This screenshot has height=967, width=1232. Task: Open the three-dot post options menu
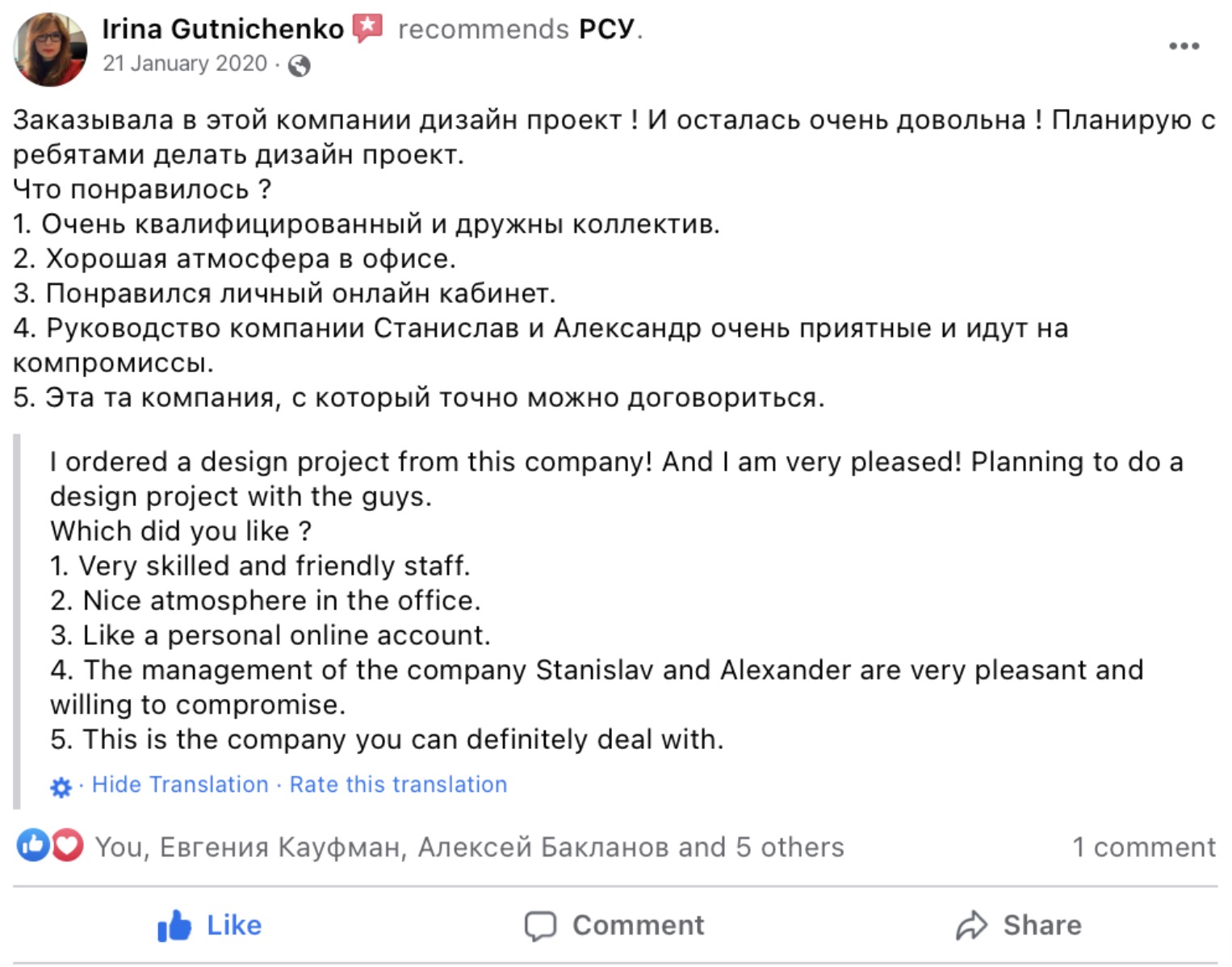[x=1184, y=46]
